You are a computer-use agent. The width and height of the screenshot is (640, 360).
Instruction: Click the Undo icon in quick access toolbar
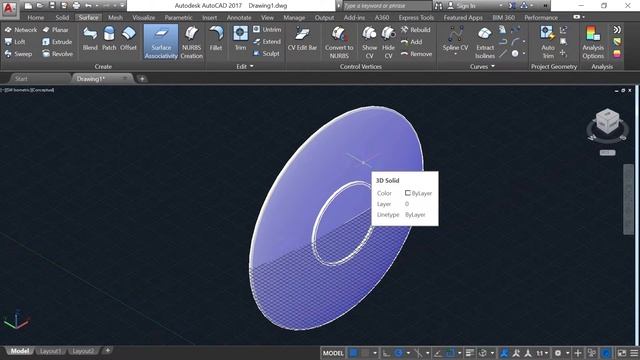click(88, 6)
